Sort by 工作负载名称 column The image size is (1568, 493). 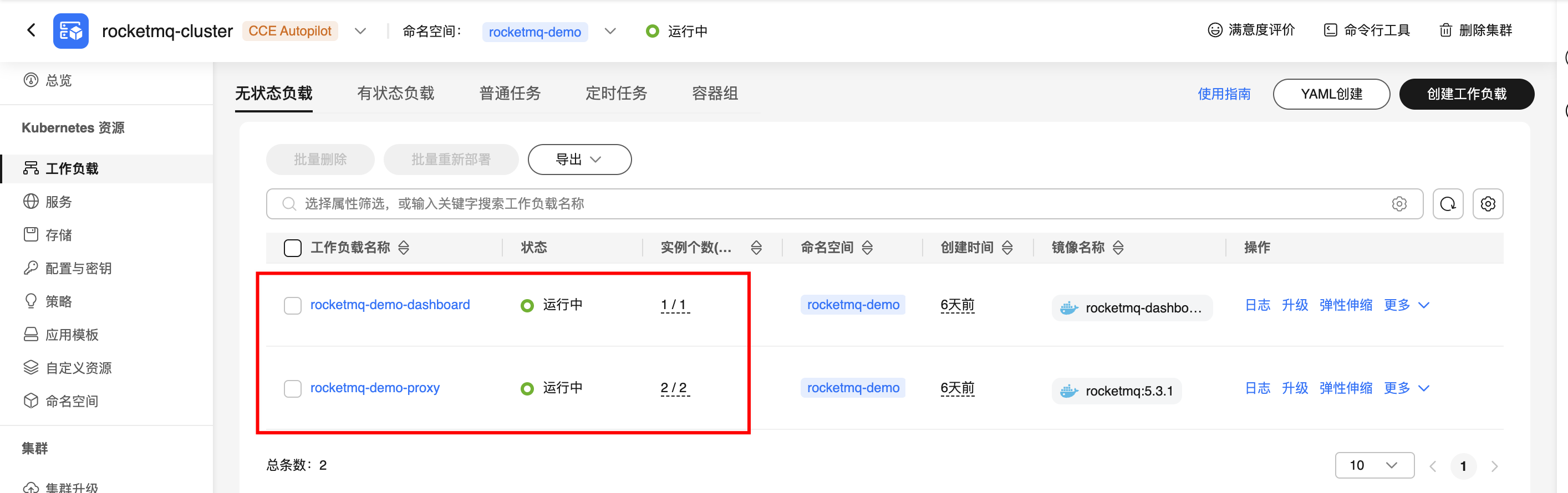click(404, 248)
